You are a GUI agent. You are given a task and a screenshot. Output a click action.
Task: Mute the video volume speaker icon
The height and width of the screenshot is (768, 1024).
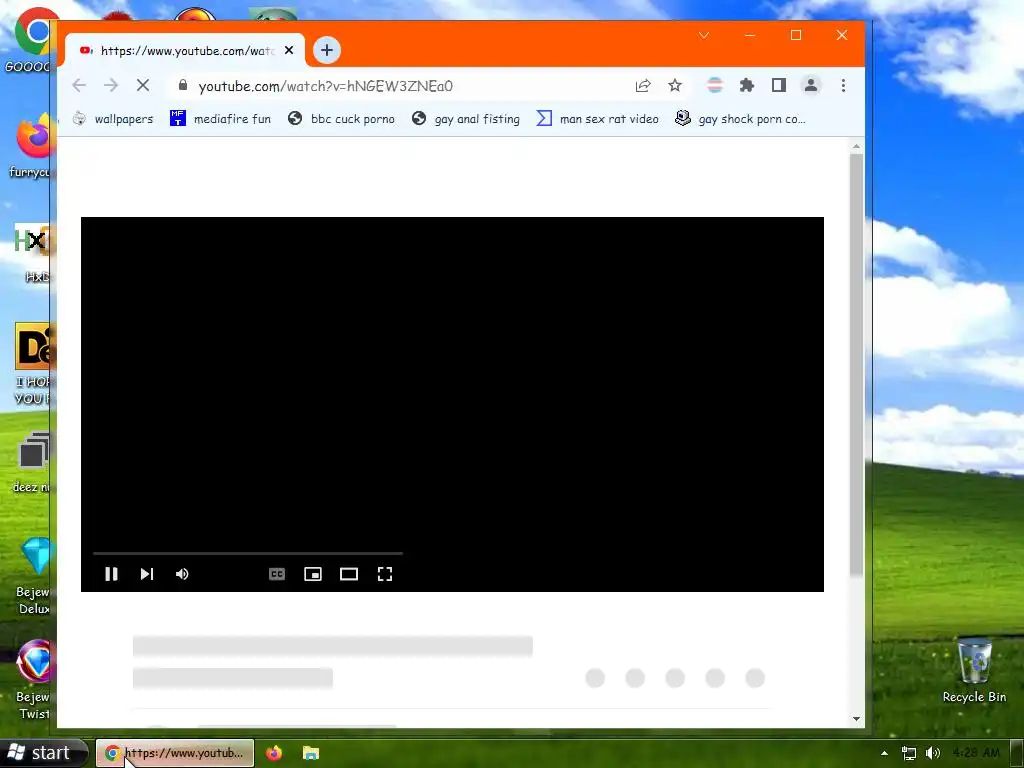(x=182, y=574)
